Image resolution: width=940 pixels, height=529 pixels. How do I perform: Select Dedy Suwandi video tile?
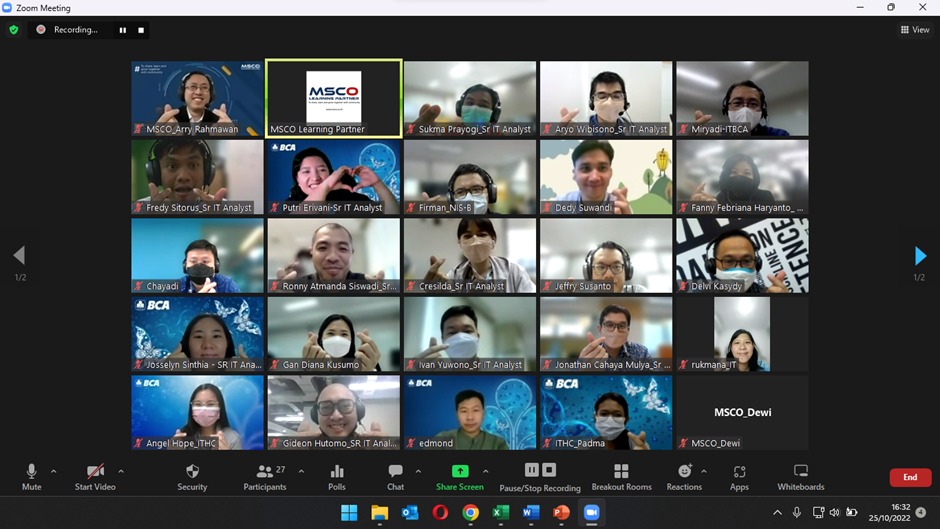click(606, 177)
